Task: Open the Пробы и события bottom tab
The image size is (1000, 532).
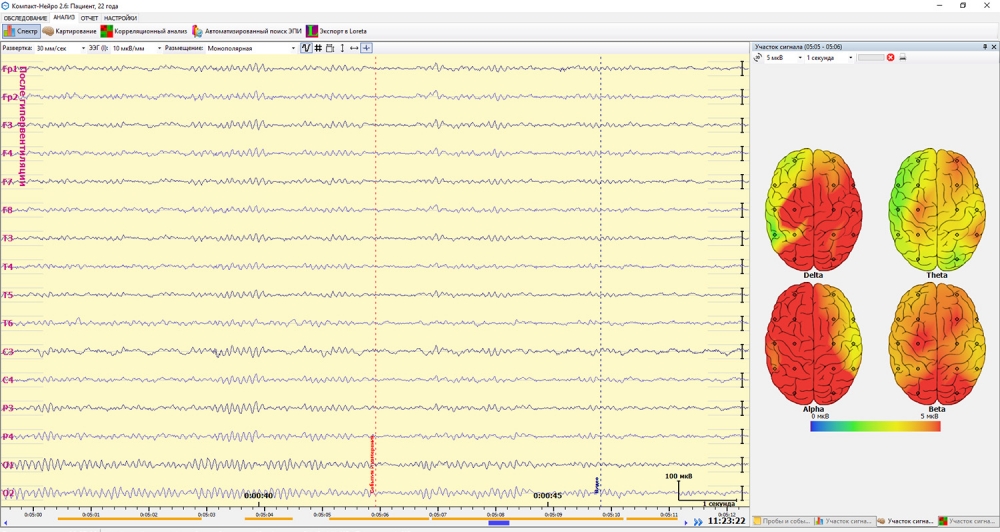Action: 782,521
